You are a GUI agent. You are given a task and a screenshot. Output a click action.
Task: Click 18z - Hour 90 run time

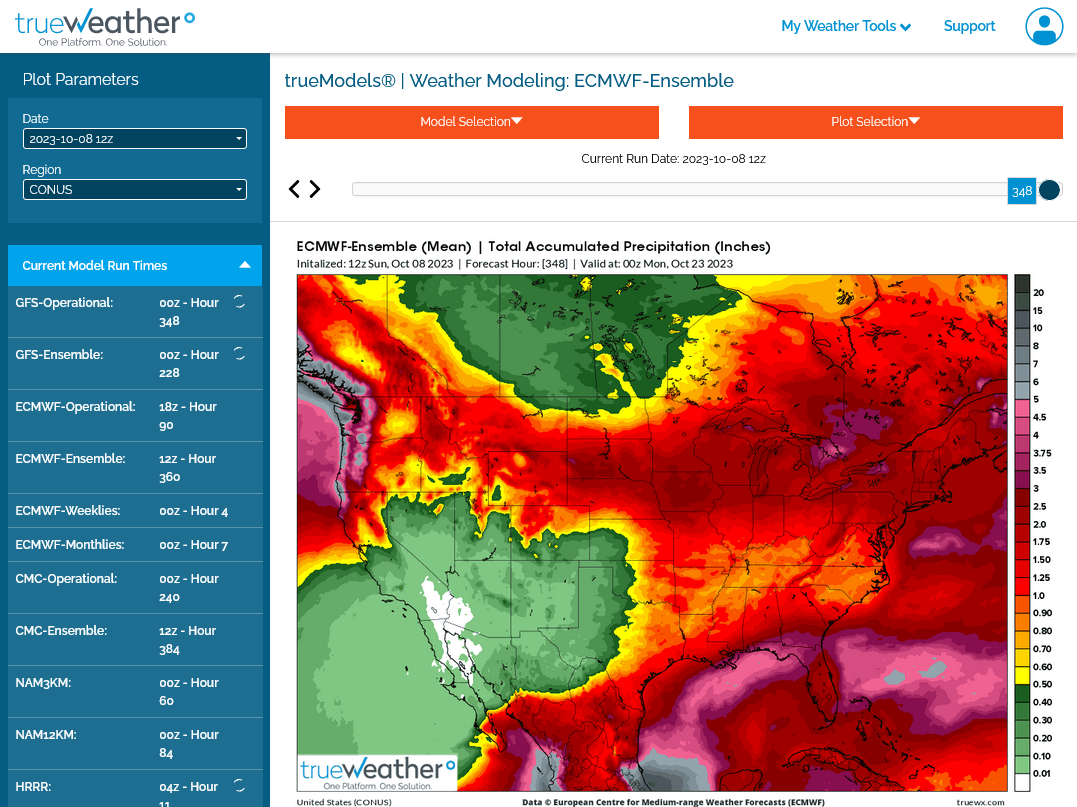point(188,416)
